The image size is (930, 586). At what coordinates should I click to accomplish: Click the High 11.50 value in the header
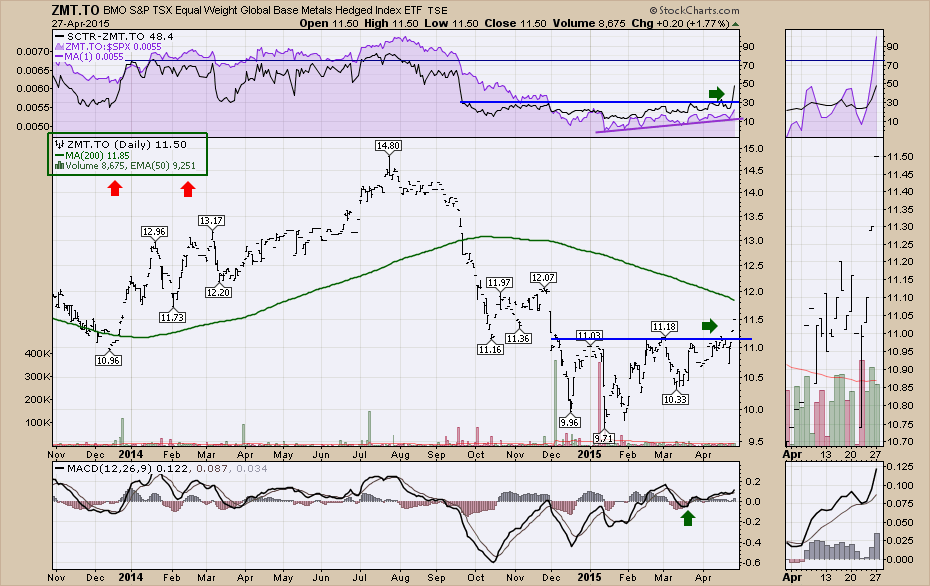391,24
